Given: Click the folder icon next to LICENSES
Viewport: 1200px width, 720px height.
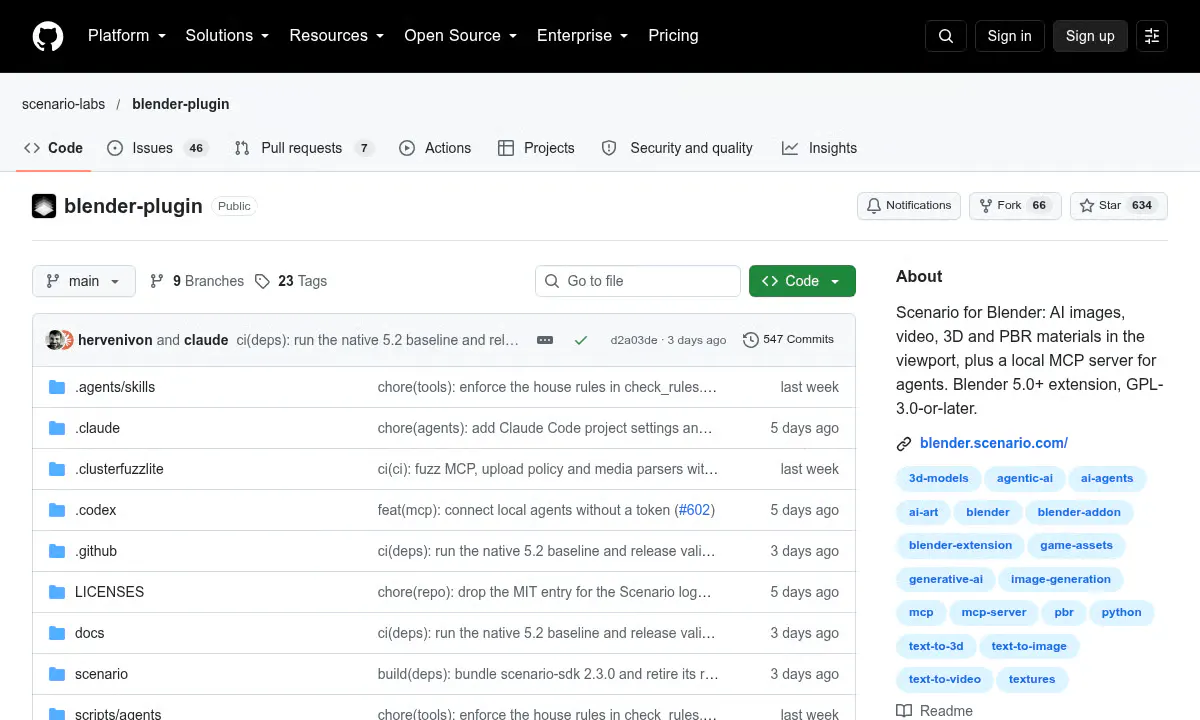Looking at the screenshot, I should point(57,592).
